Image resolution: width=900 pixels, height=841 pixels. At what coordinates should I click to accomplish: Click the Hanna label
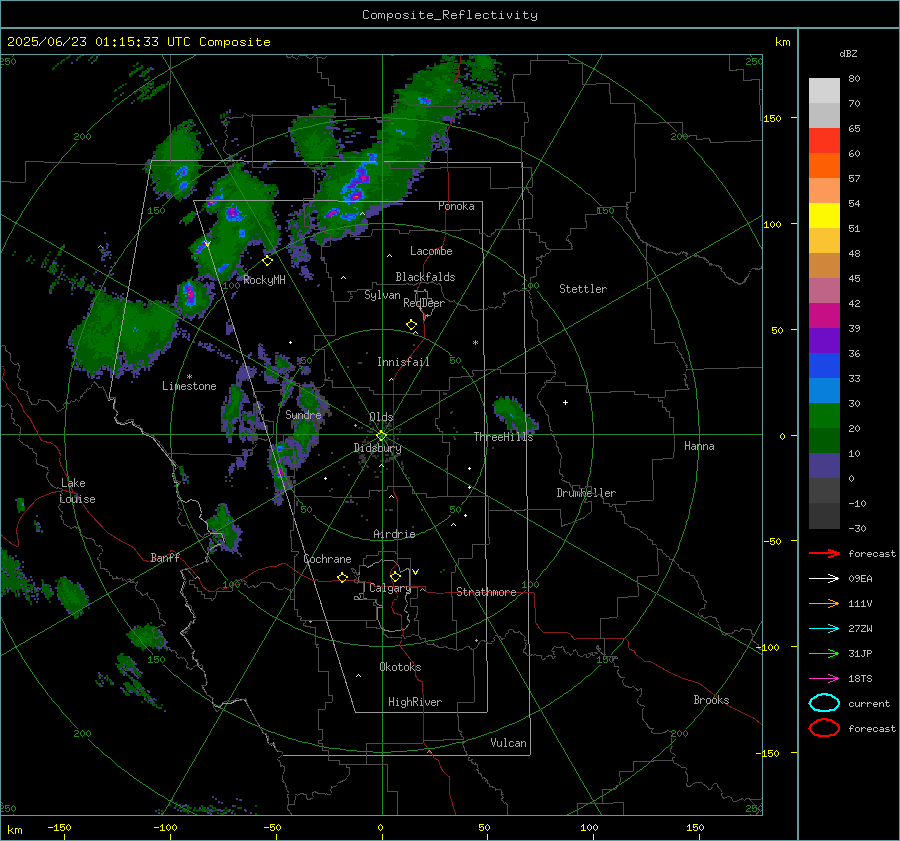699,446
